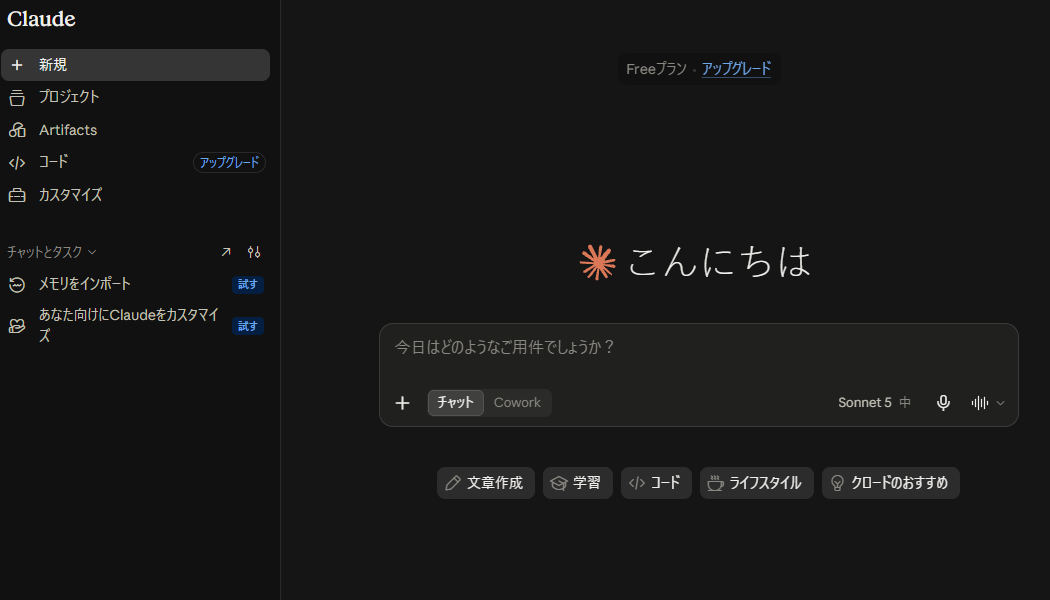
Task: Click the orange Claude starburst icon
Action: 597,262
